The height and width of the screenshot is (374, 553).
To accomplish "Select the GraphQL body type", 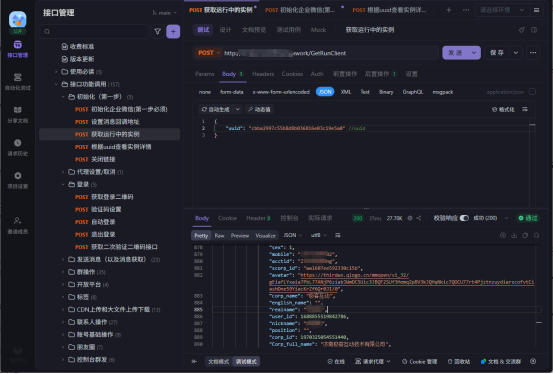I will click(413, 92).
